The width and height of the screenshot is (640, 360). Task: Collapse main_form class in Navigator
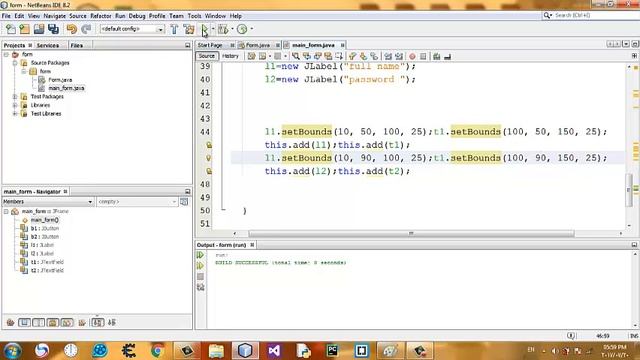click(x=6, y=211)
